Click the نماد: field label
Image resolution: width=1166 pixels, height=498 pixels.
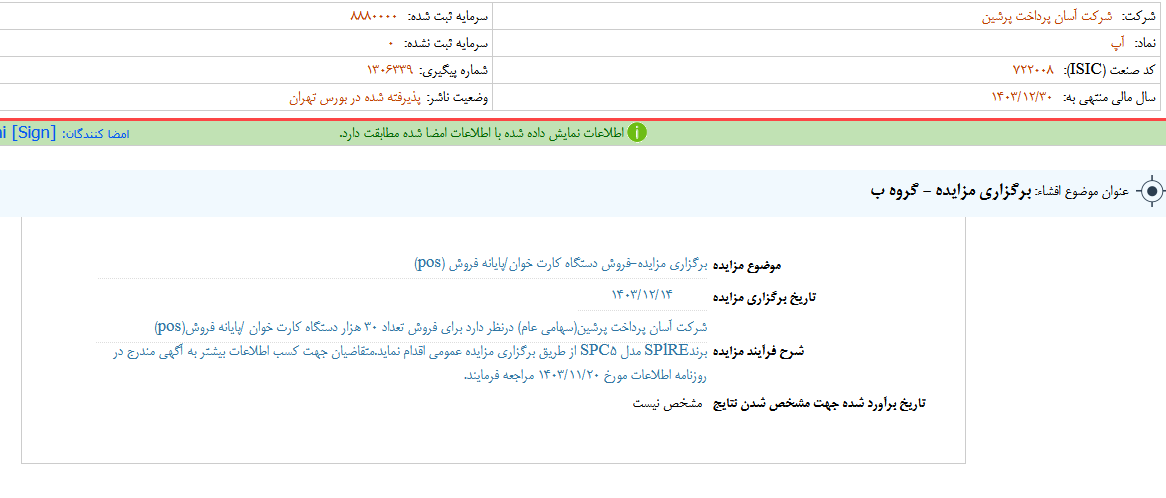click(1144, 43)
